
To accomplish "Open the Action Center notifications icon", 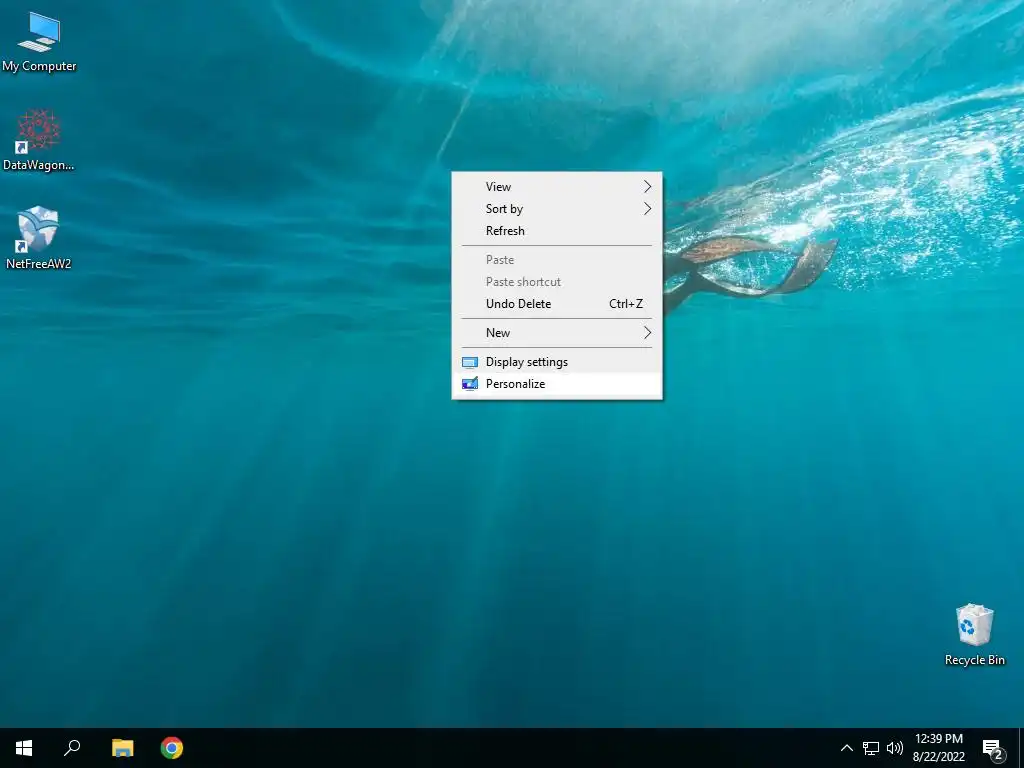I will 993,749.
